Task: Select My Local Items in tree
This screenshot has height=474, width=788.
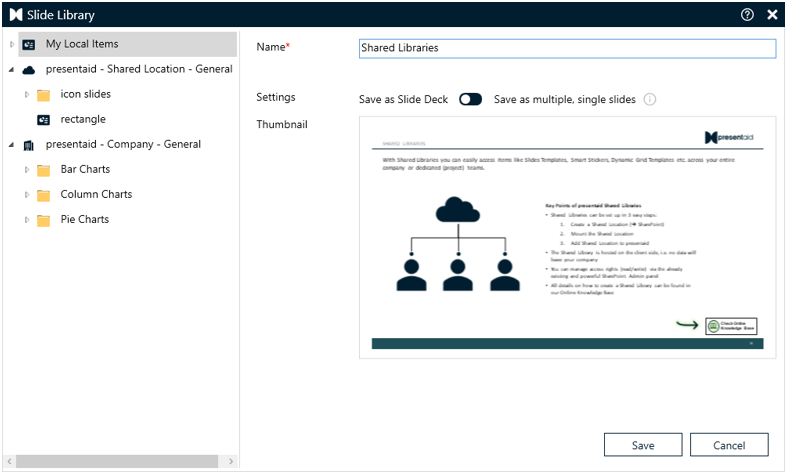Action: (x=128, y=44)
